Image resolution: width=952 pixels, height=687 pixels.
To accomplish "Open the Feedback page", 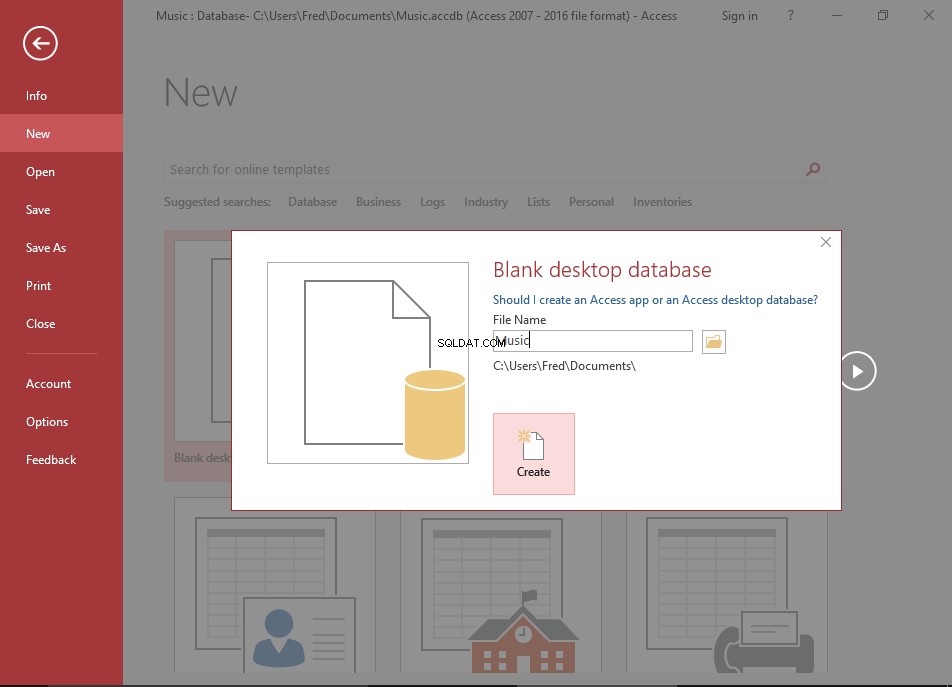I will (51, 460).
